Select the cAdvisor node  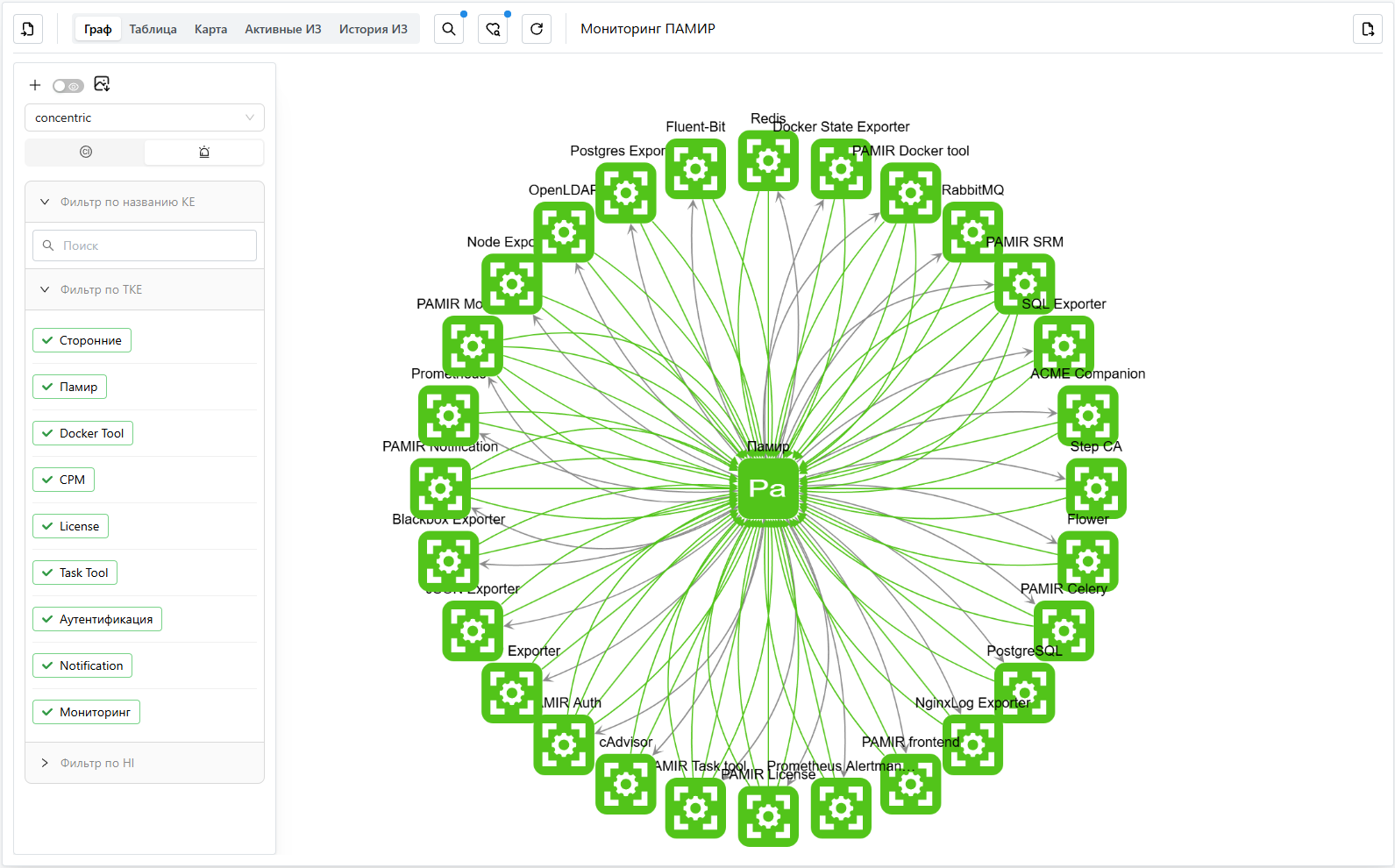626,784
